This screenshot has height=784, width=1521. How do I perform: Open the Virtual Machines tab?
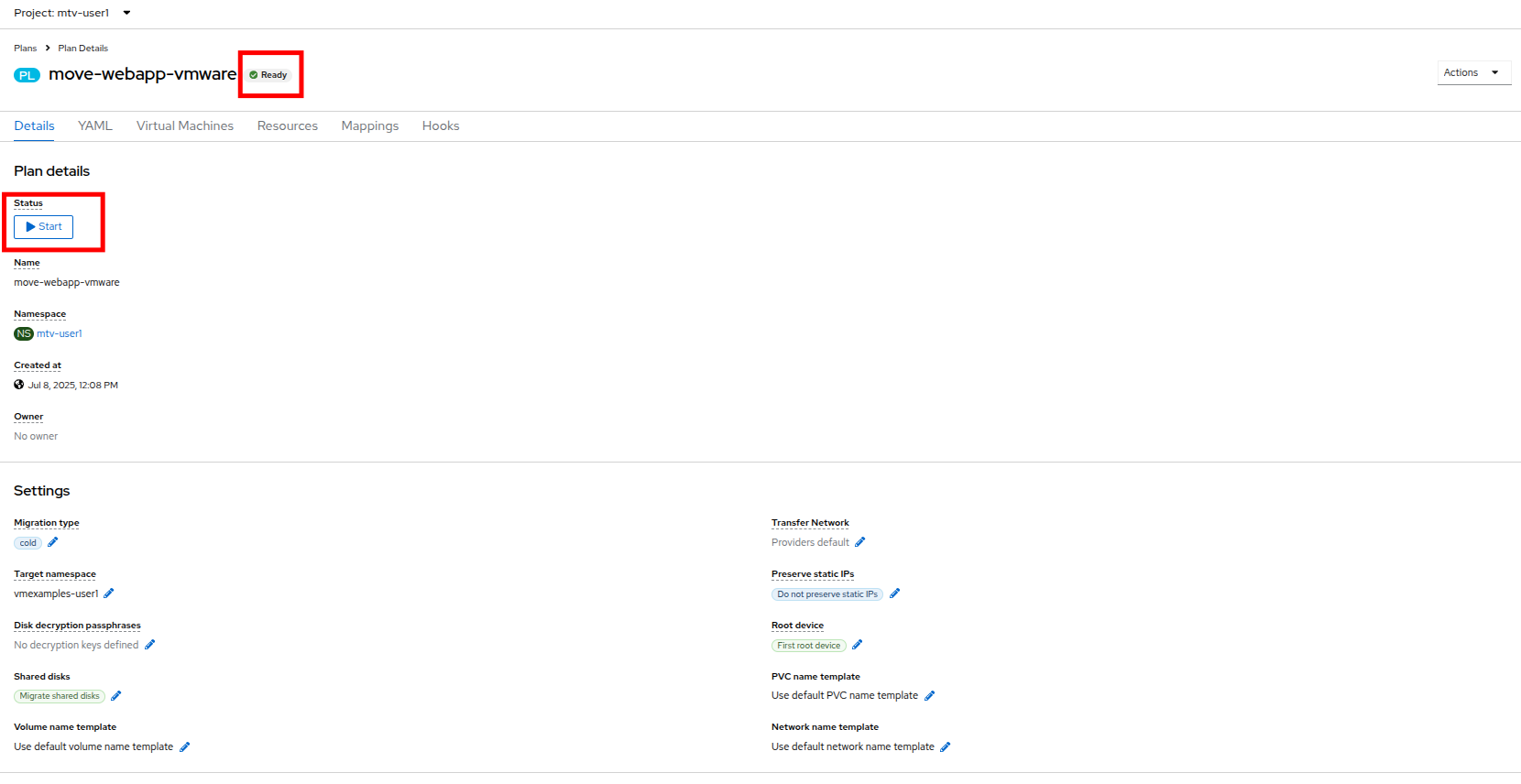(x=185, y=125)
